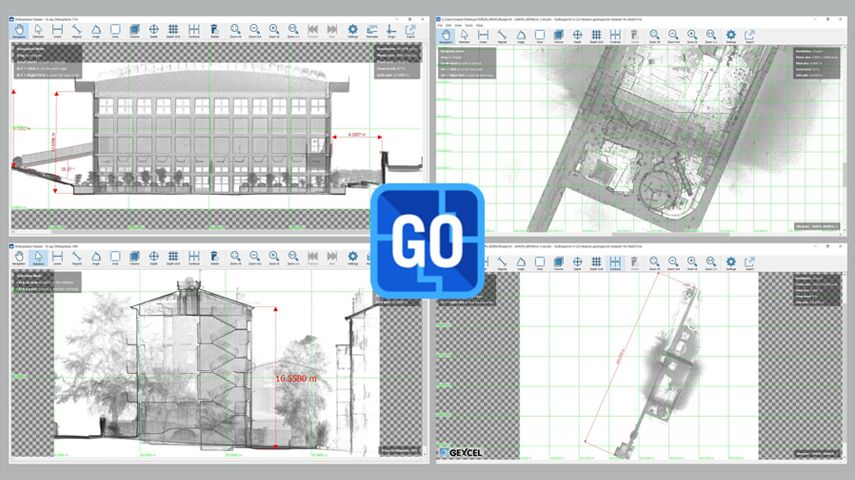
Task: Click Zoom All in top-right window
Action: coord(654,36)
